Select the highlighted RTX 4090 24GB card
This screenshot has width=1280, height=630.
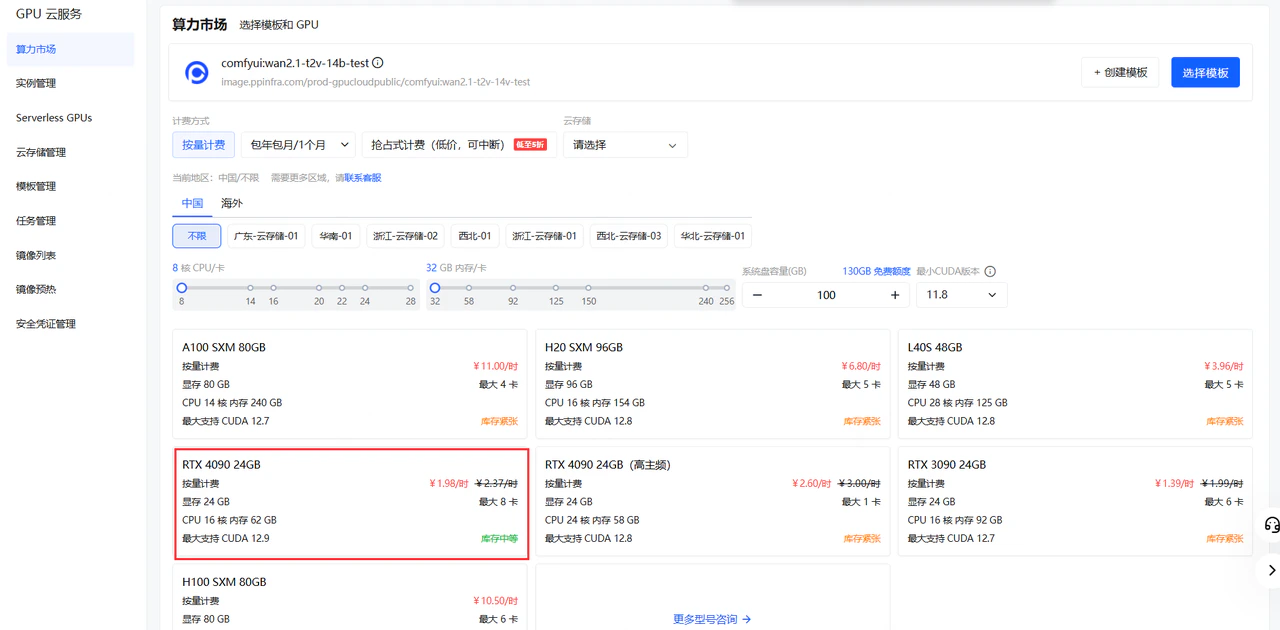point(351,503)
